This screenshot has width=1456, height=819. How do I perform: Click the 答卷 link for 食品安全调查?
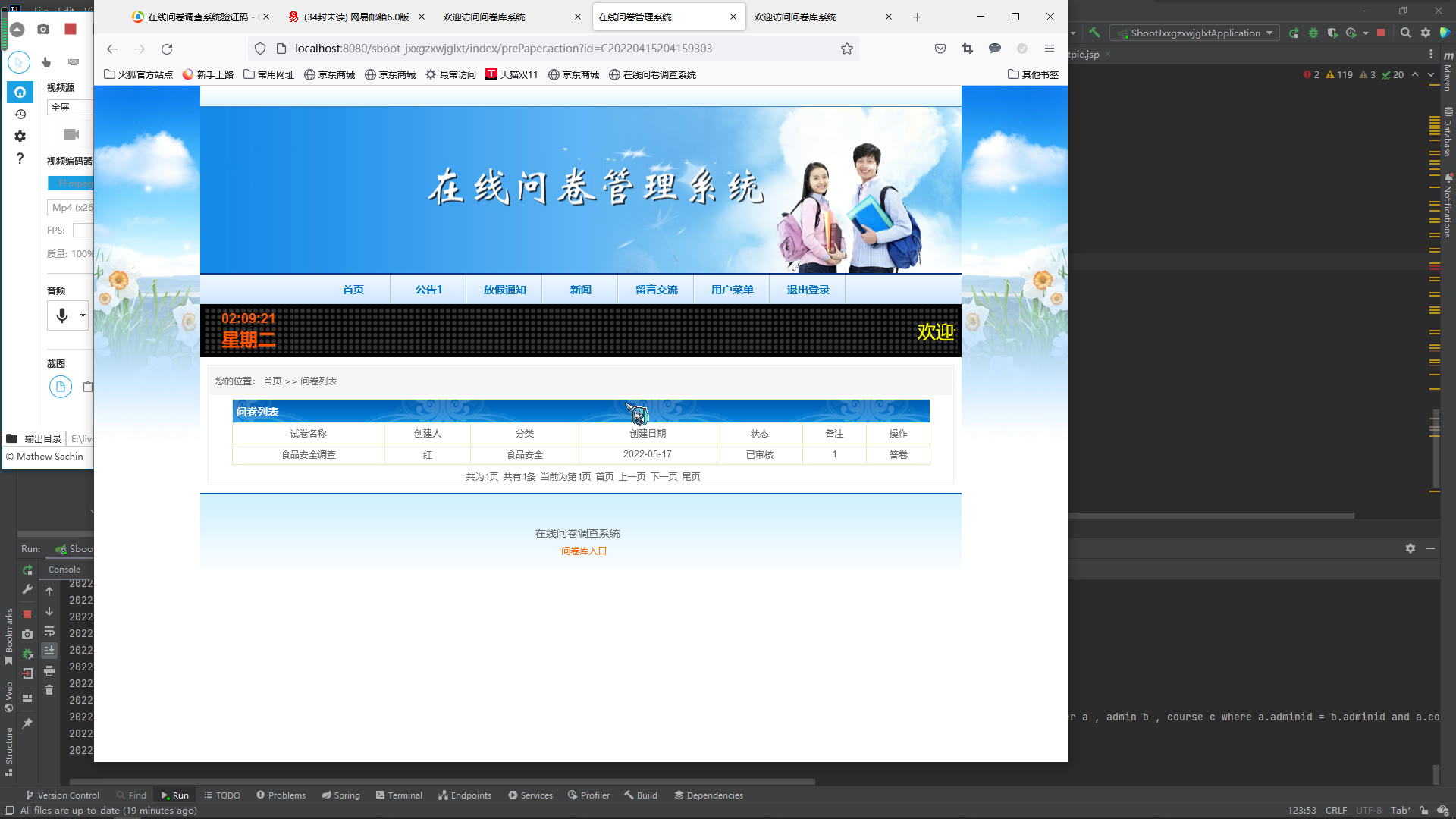click(898, 454)
